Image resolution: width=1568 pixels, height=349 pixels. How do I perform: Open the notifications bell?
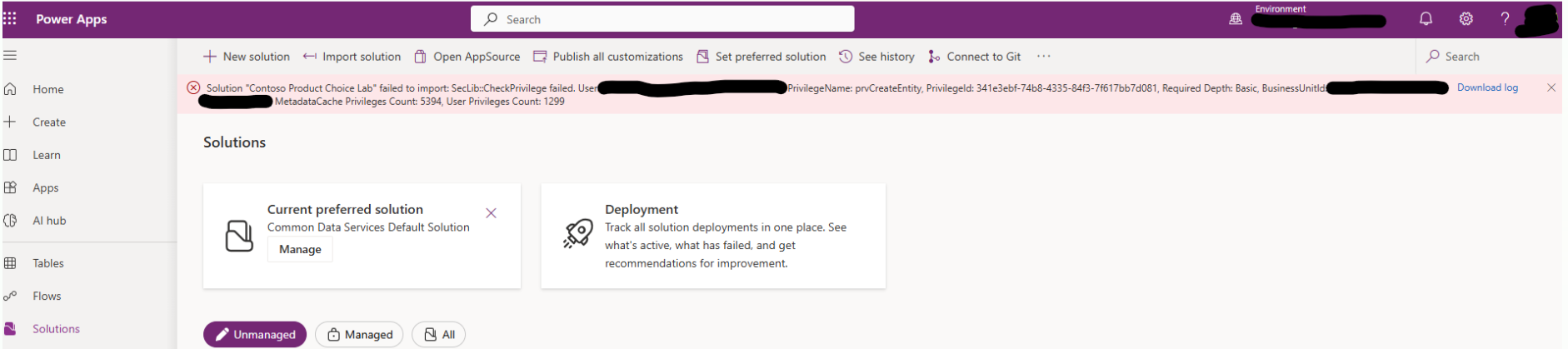[x=1426, y=19]
